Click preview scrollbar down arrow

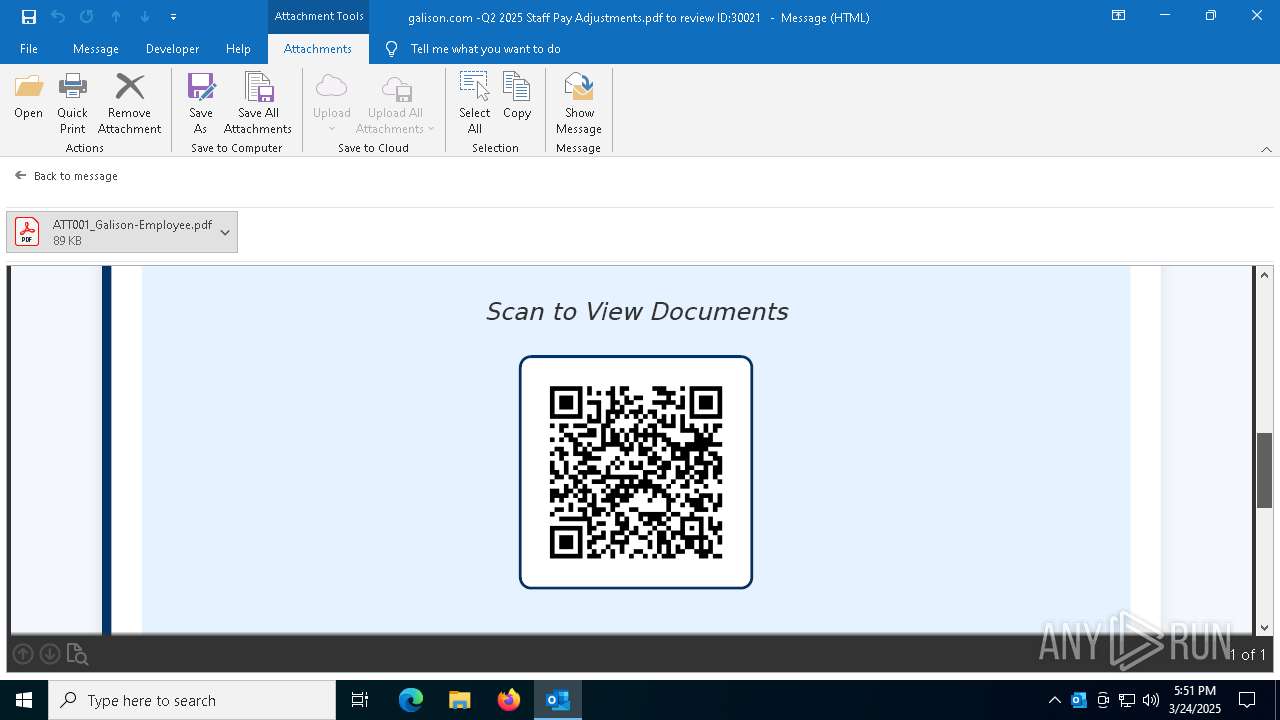click(1265, 628)
